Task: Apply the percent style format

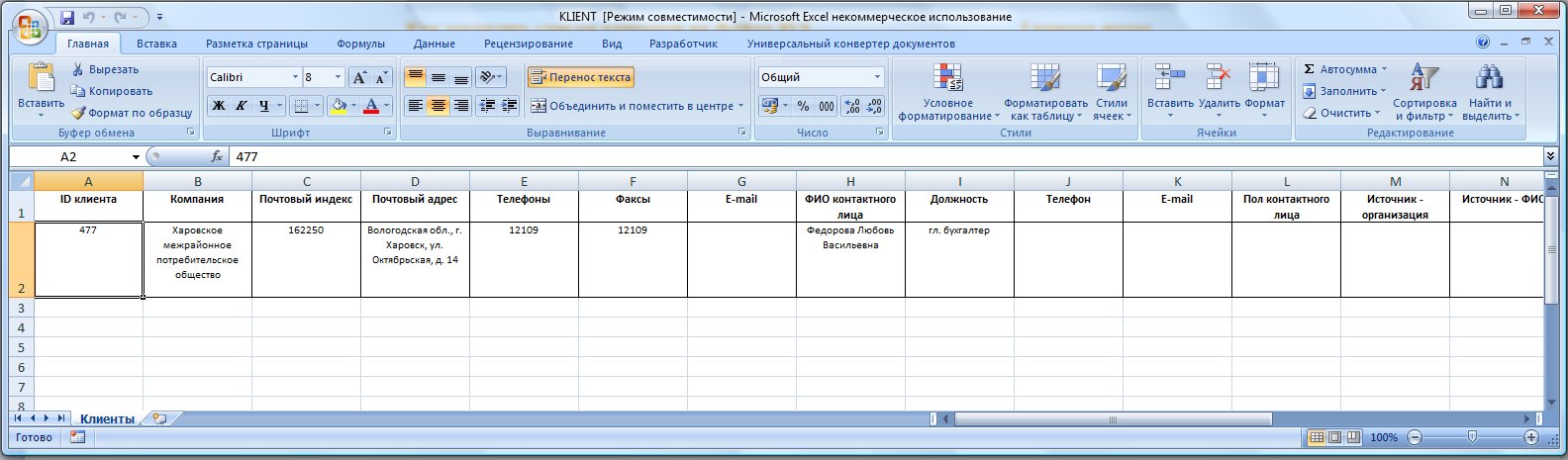Action: coord(803,106)
